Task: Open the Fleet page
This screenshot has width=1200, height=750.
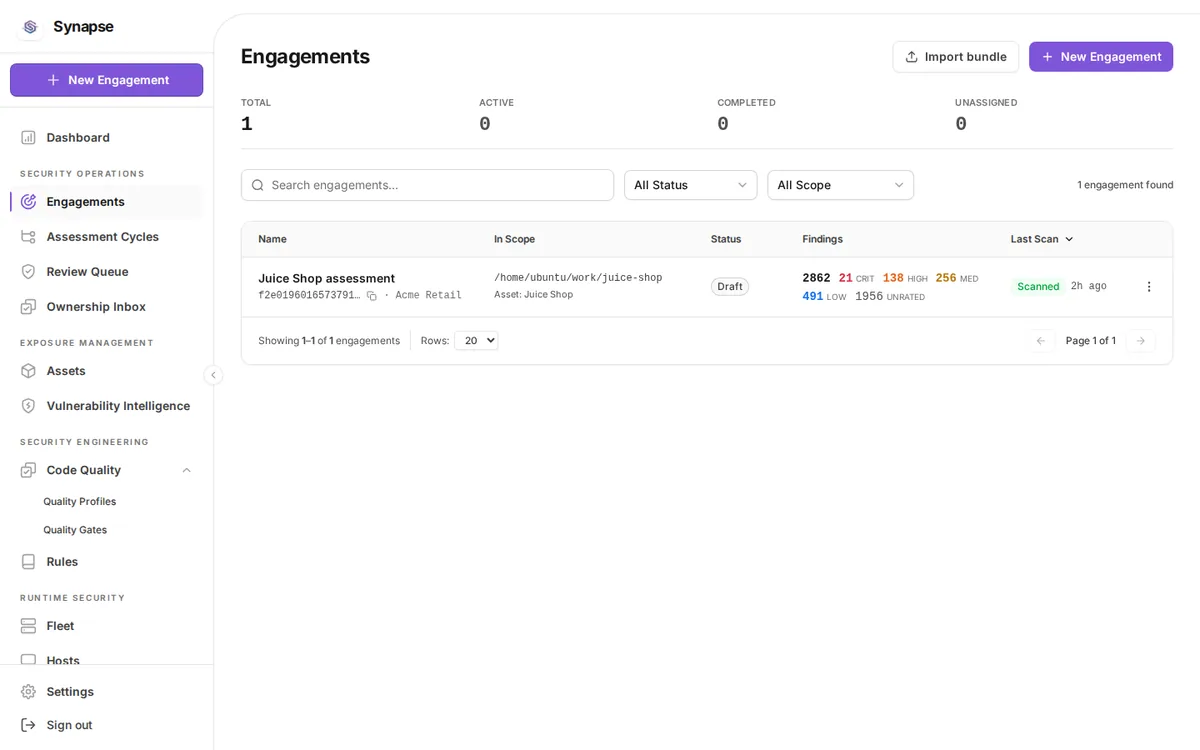Action: tap(60, 625)
